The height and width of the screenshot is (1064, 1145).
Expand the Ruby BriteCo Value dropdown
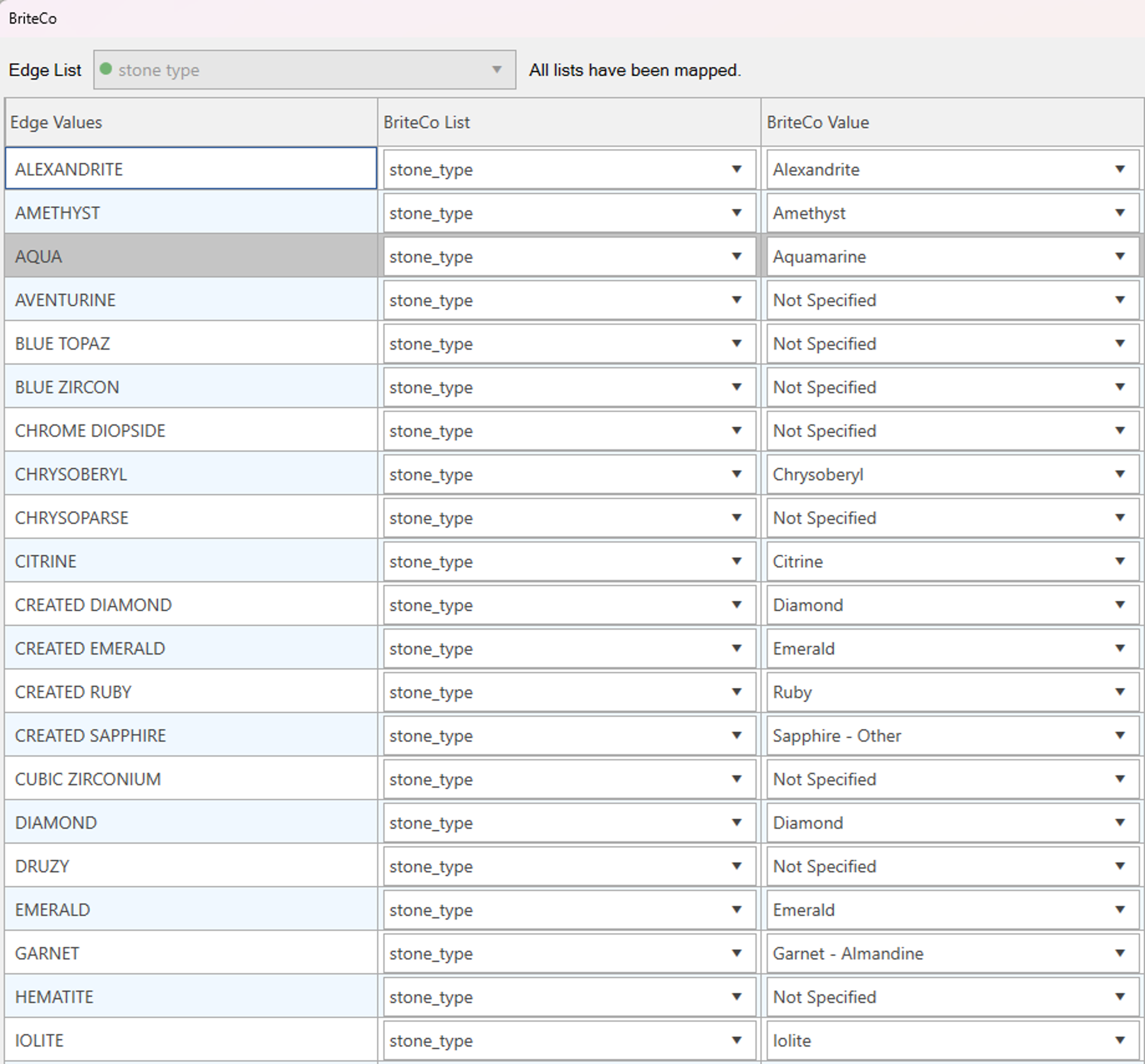(1119, 692)
